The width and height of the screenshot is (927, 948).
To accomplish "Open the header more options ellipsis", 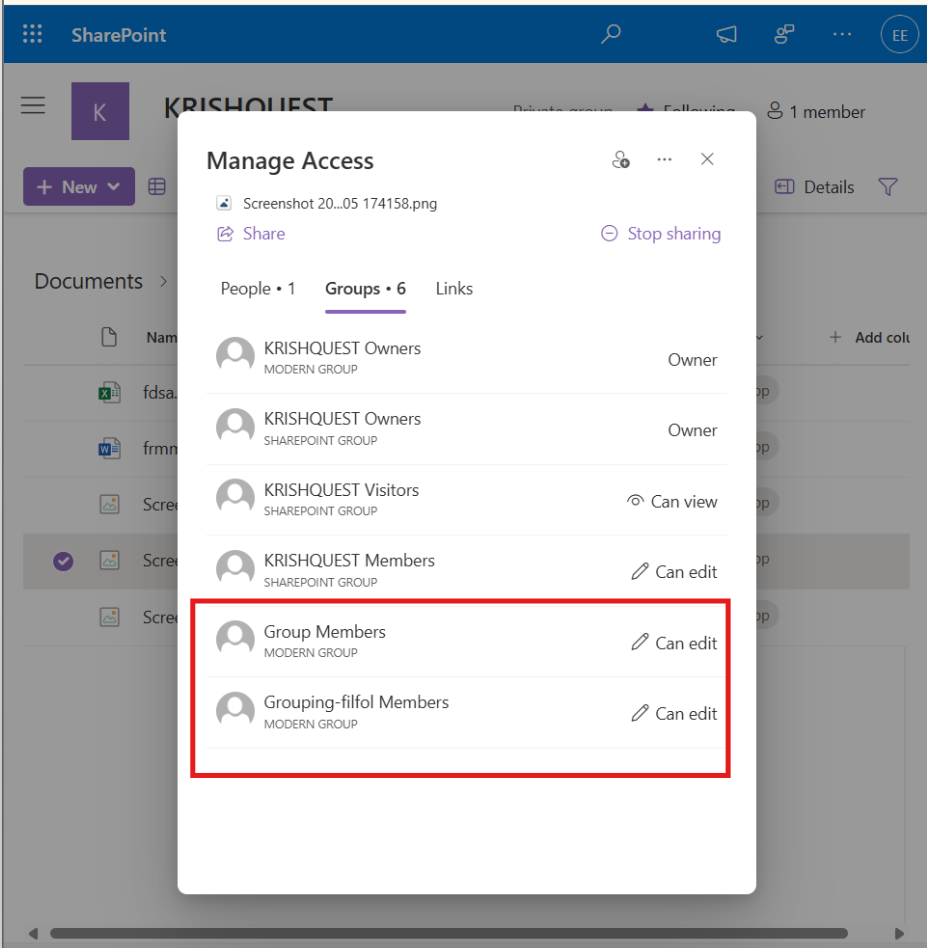I will coord(842,34).
